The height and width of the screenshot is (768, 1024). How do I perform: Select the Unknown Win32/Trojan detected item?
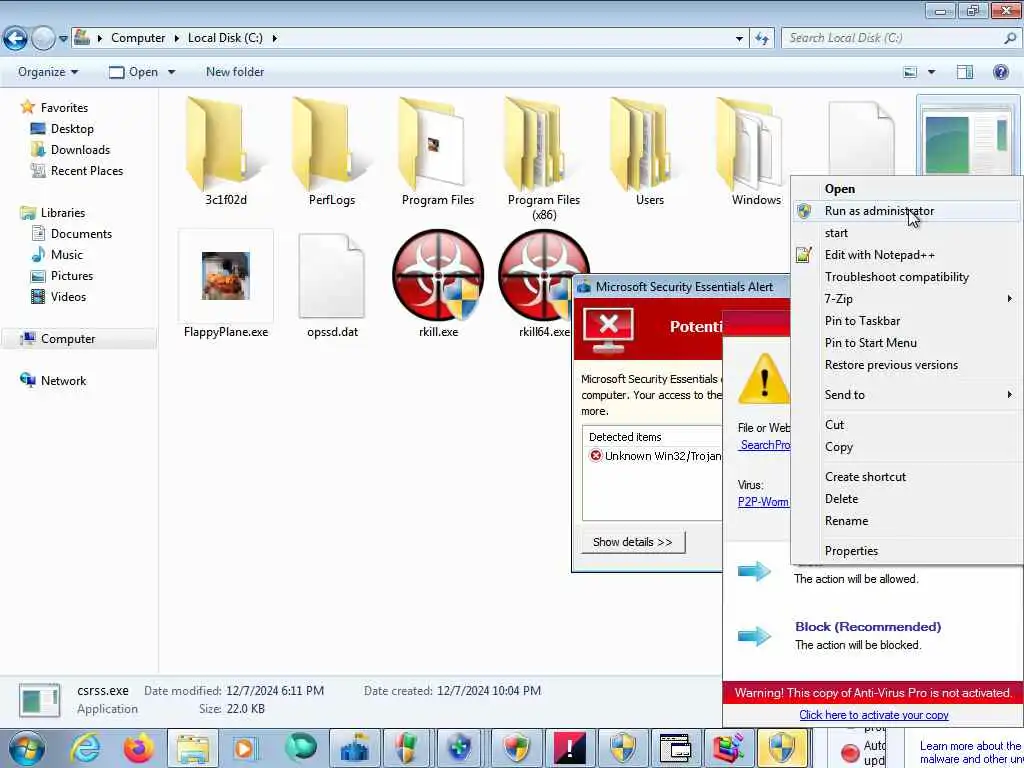pos(655,456)
